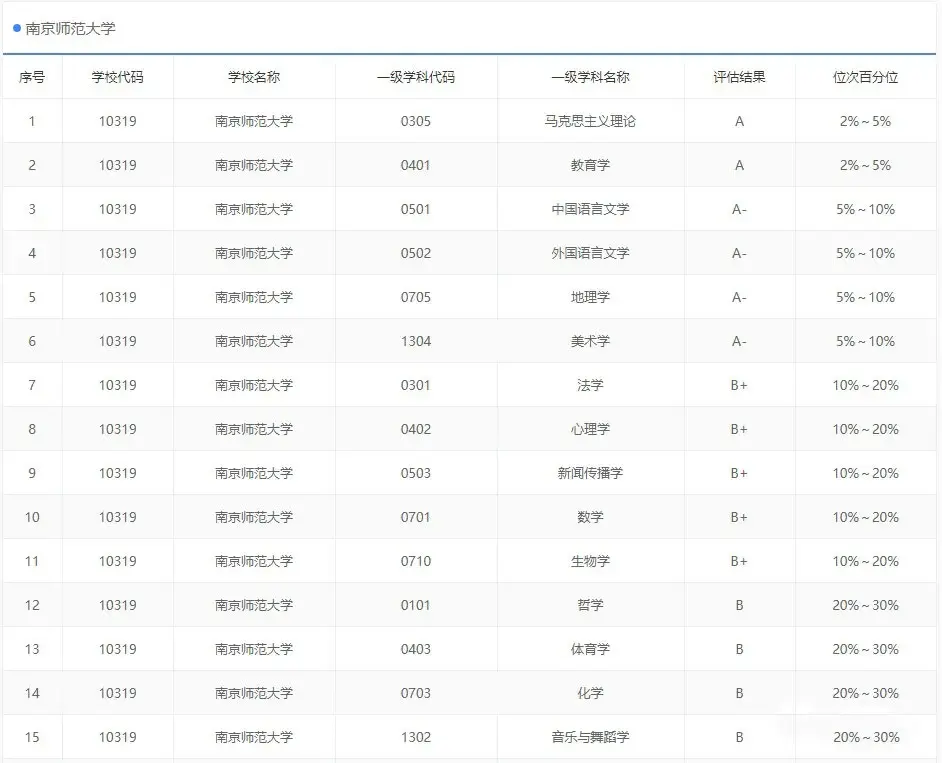Click grade A in 马克思主义理论 row
The image size is (942, 763).
click(x=740, y=121)
